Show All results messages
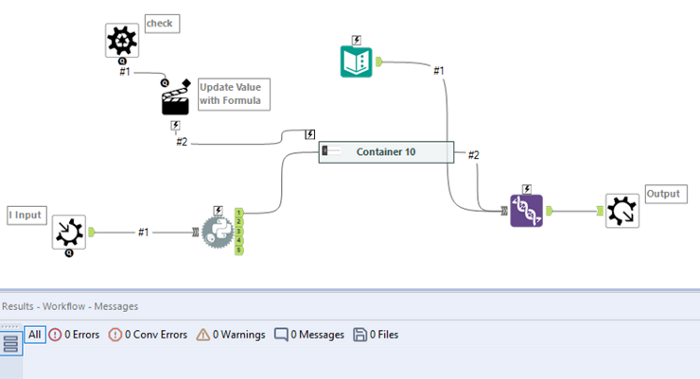This screenshot has height=379, width=700. pos(35,334)
